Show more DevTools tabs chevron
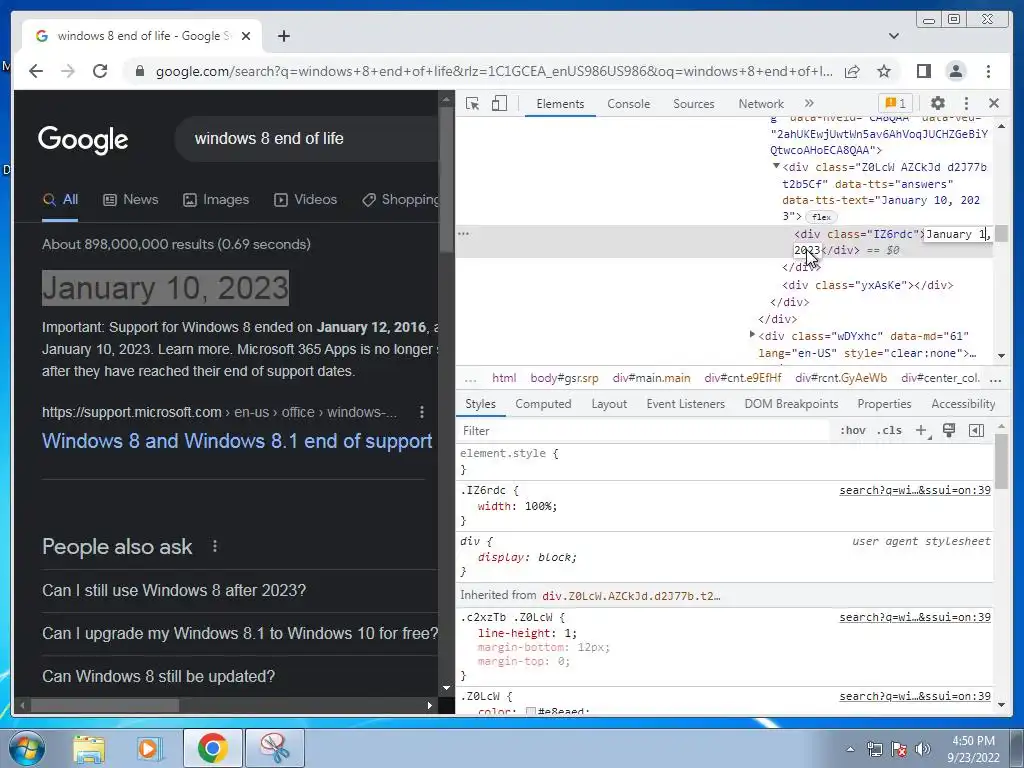The width and height of the screenshot is (1024, 768). click(809, 103)
